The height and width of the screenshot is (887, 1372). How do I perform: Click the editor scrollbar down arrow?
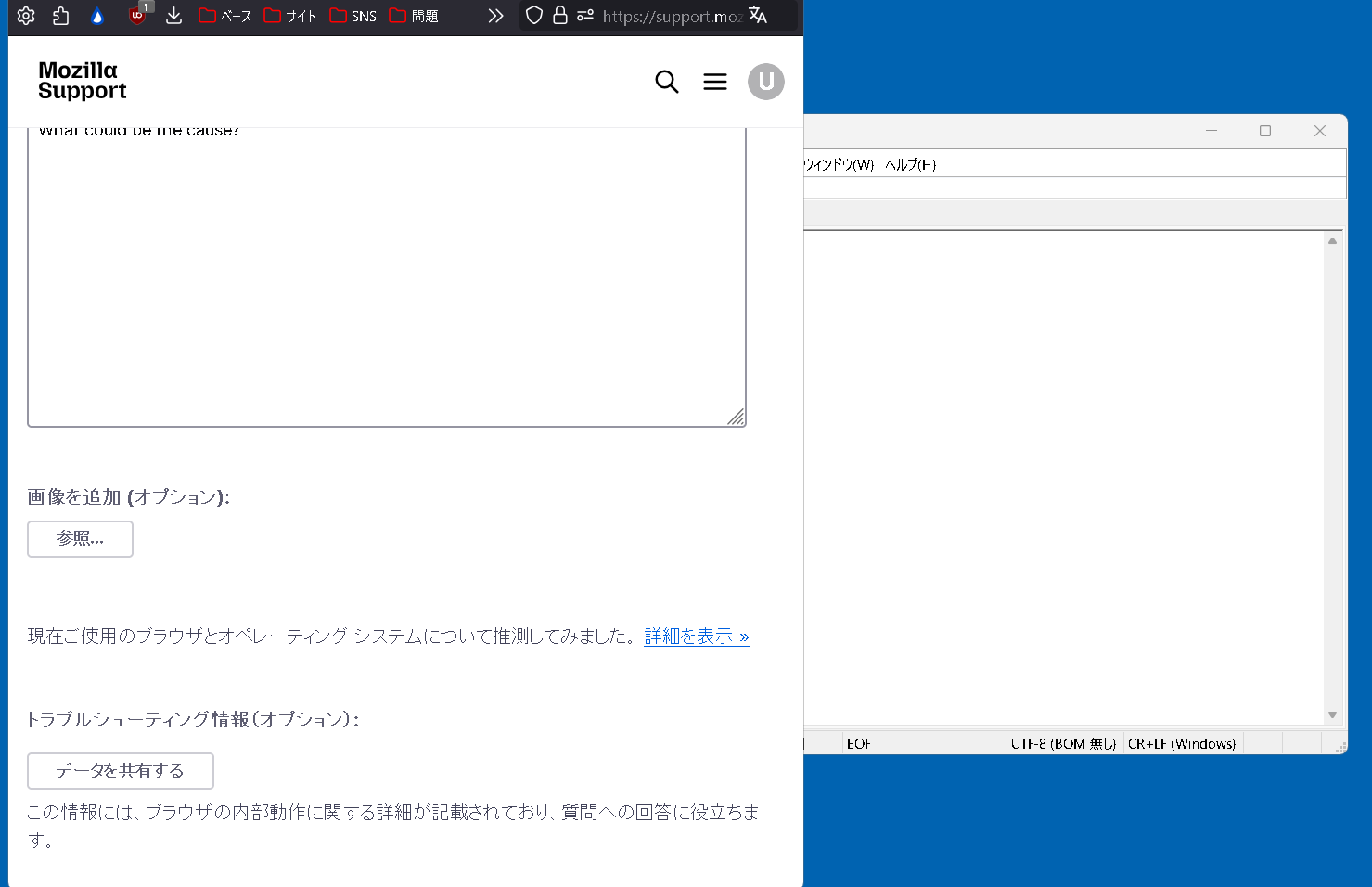[1332, 714]
